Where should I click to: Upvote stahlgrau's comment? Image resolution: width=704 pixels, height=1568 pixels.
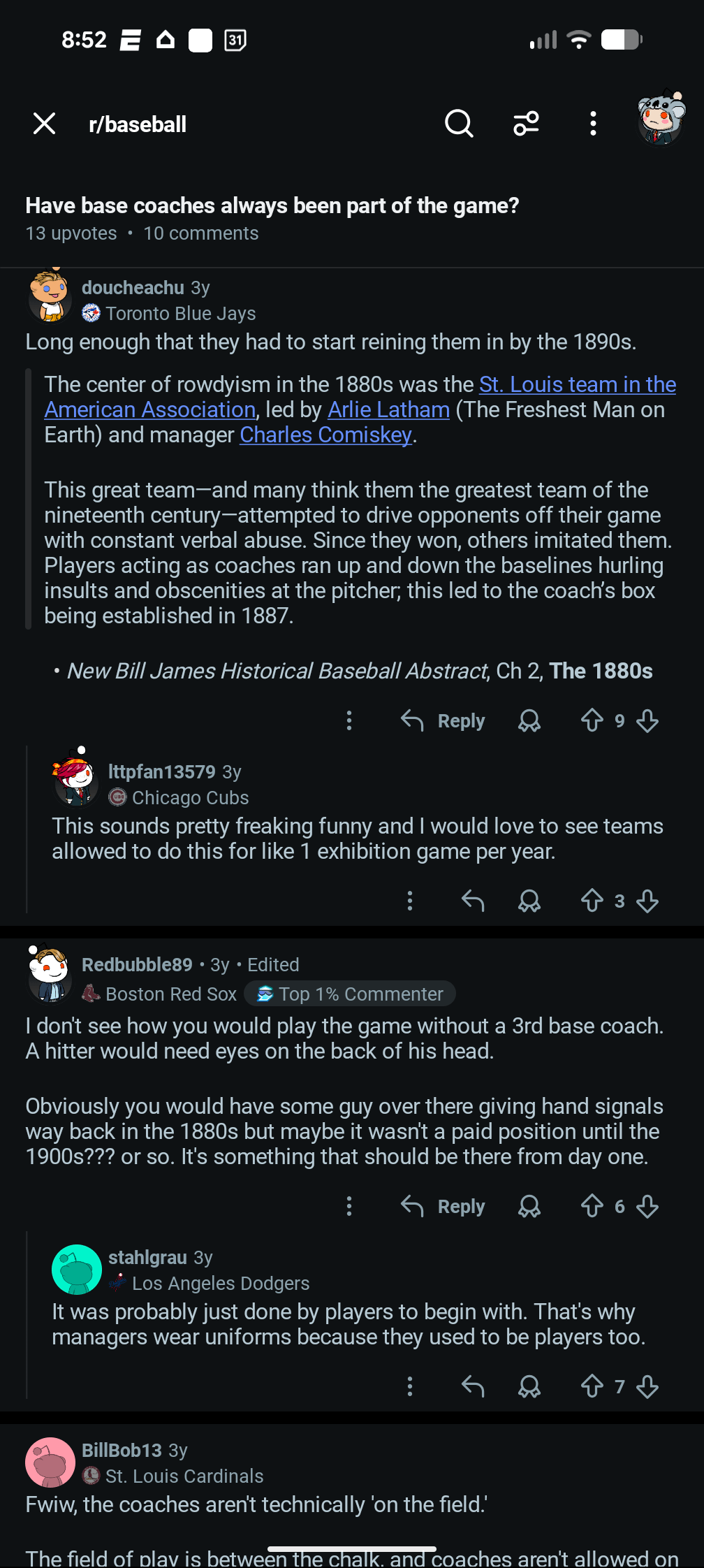pyautogui.click(x=592, y=1386)
